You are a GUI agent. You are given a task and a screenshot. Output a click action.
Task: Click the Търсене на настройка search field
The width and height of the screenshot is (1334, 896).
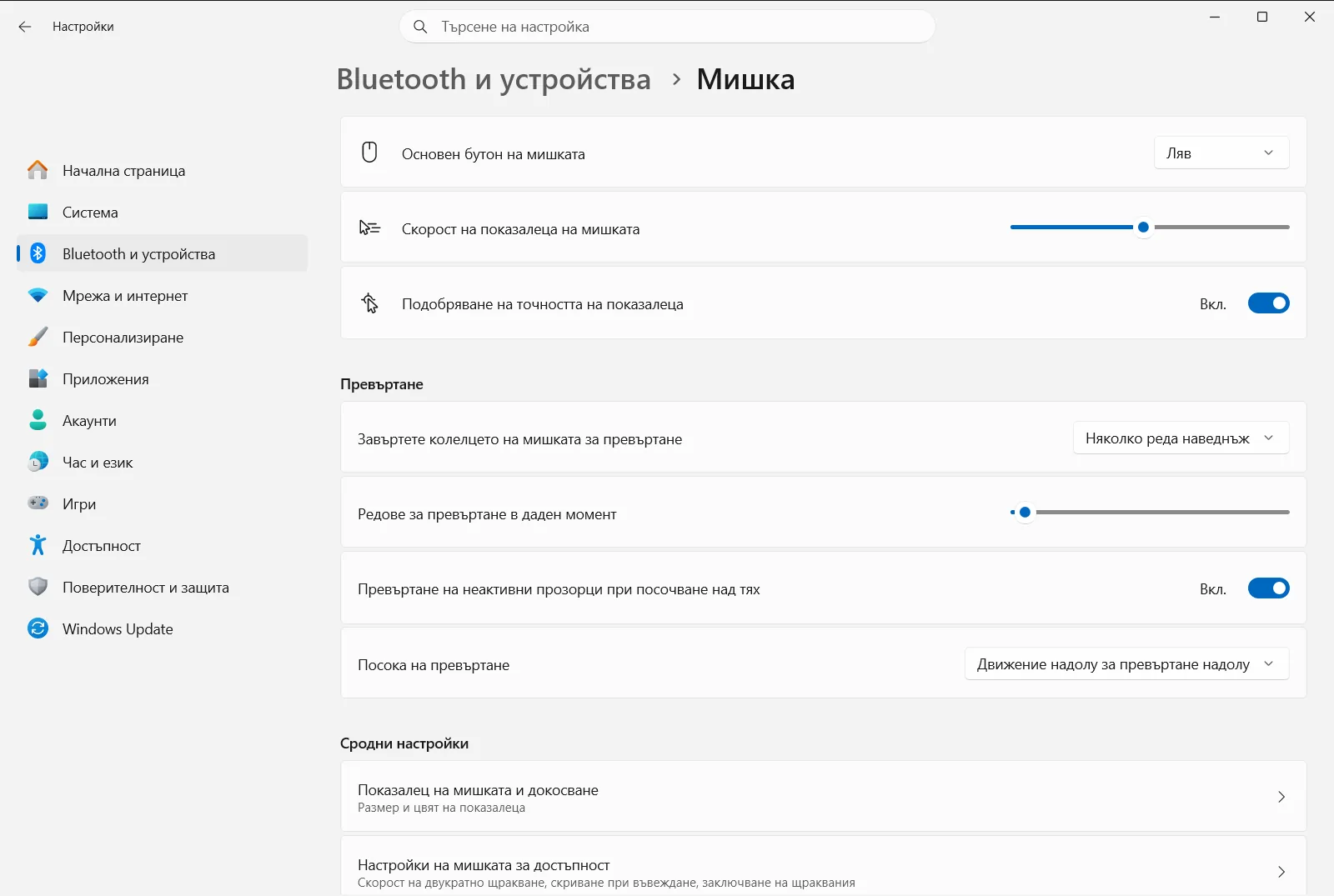coord(667,27)
